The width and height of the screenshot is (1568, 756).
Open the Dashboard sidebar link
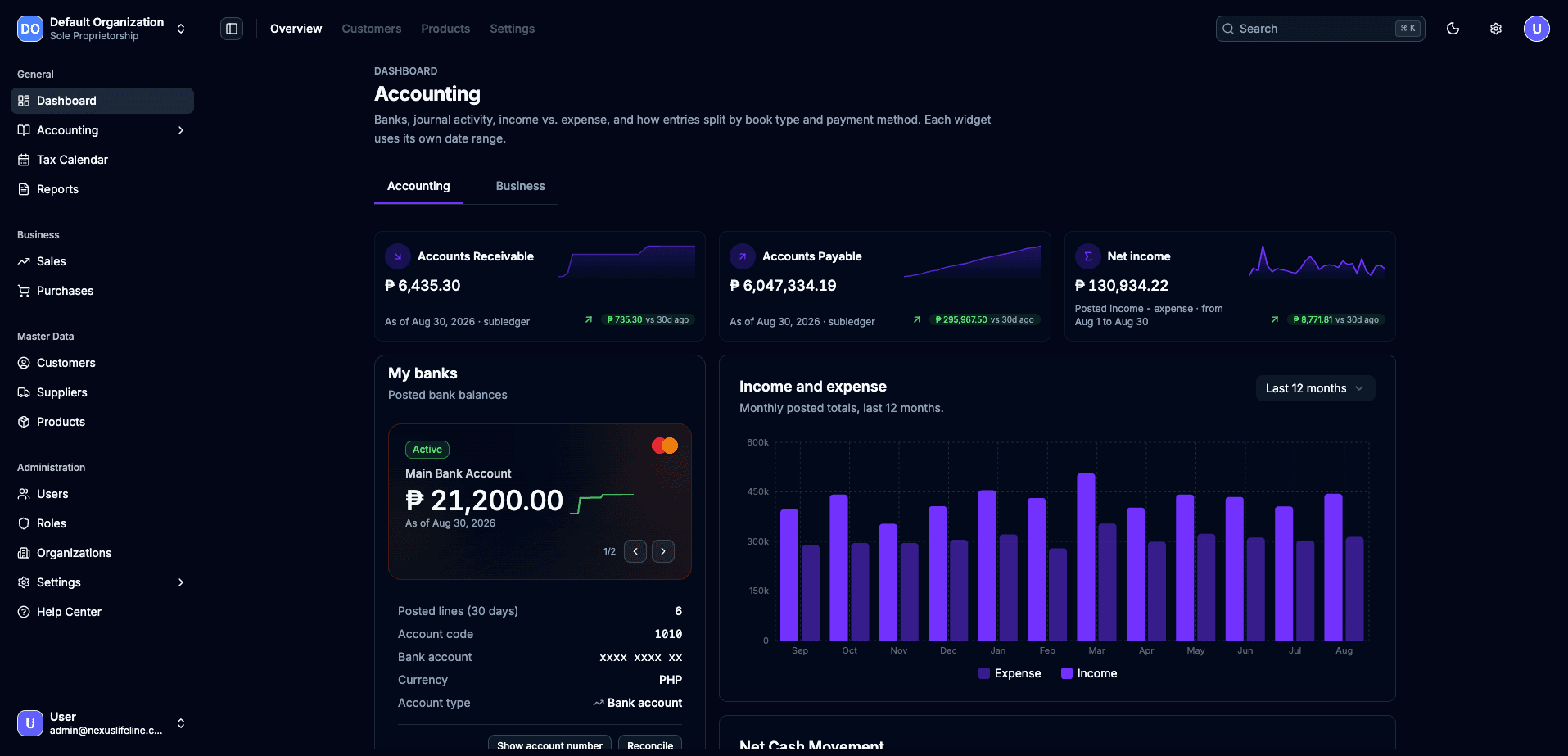point(102,101)
